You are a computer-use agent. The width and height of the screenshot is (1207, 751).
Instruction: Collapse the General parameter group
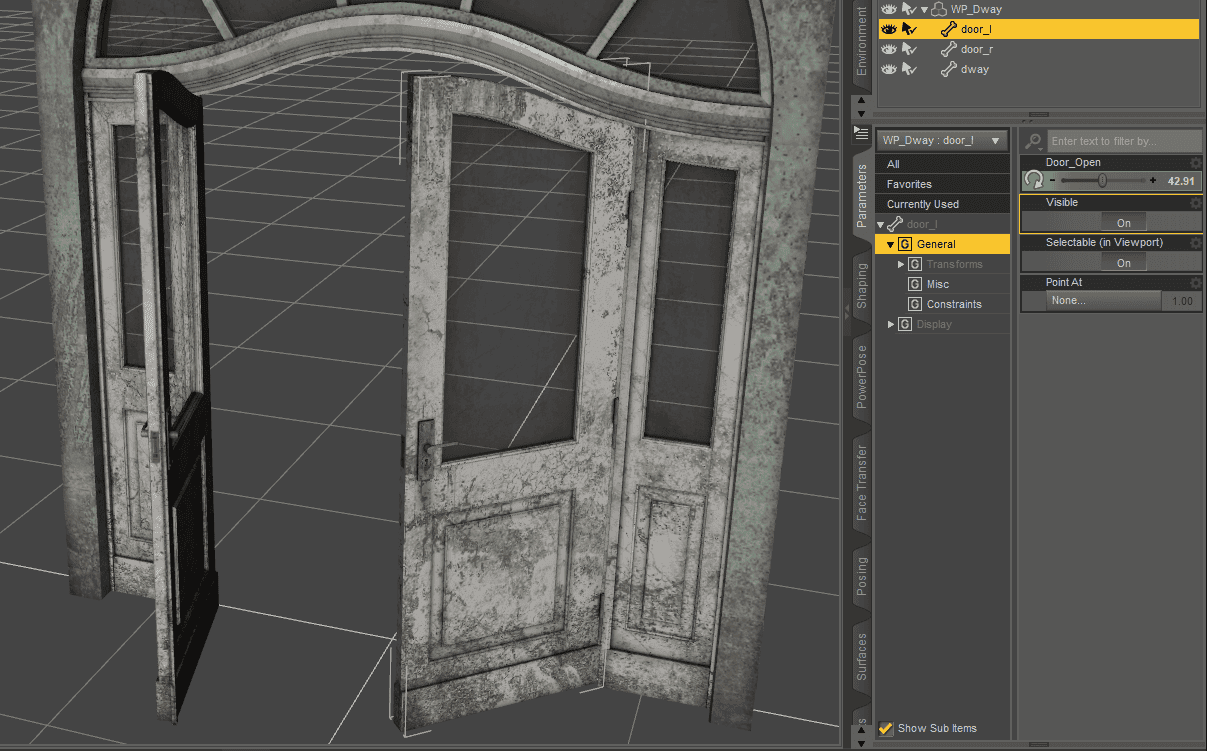pos(890,243)
